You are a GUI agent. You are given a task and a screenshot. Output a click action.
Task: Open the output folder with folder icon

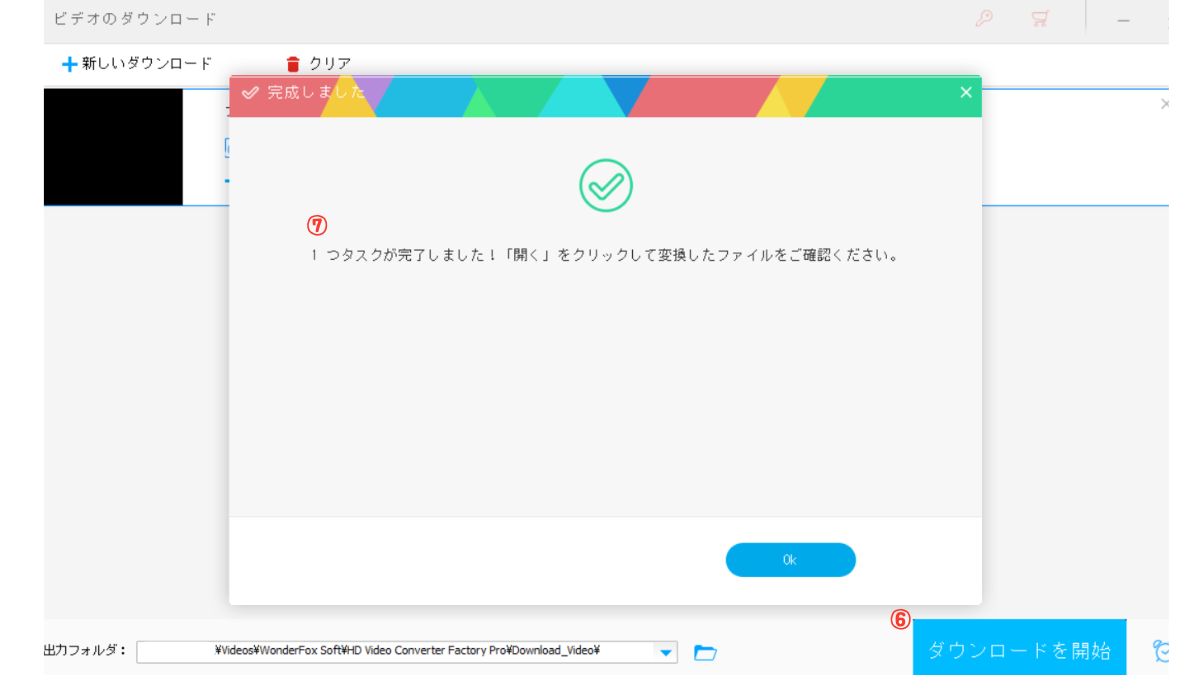pos(706,653)
